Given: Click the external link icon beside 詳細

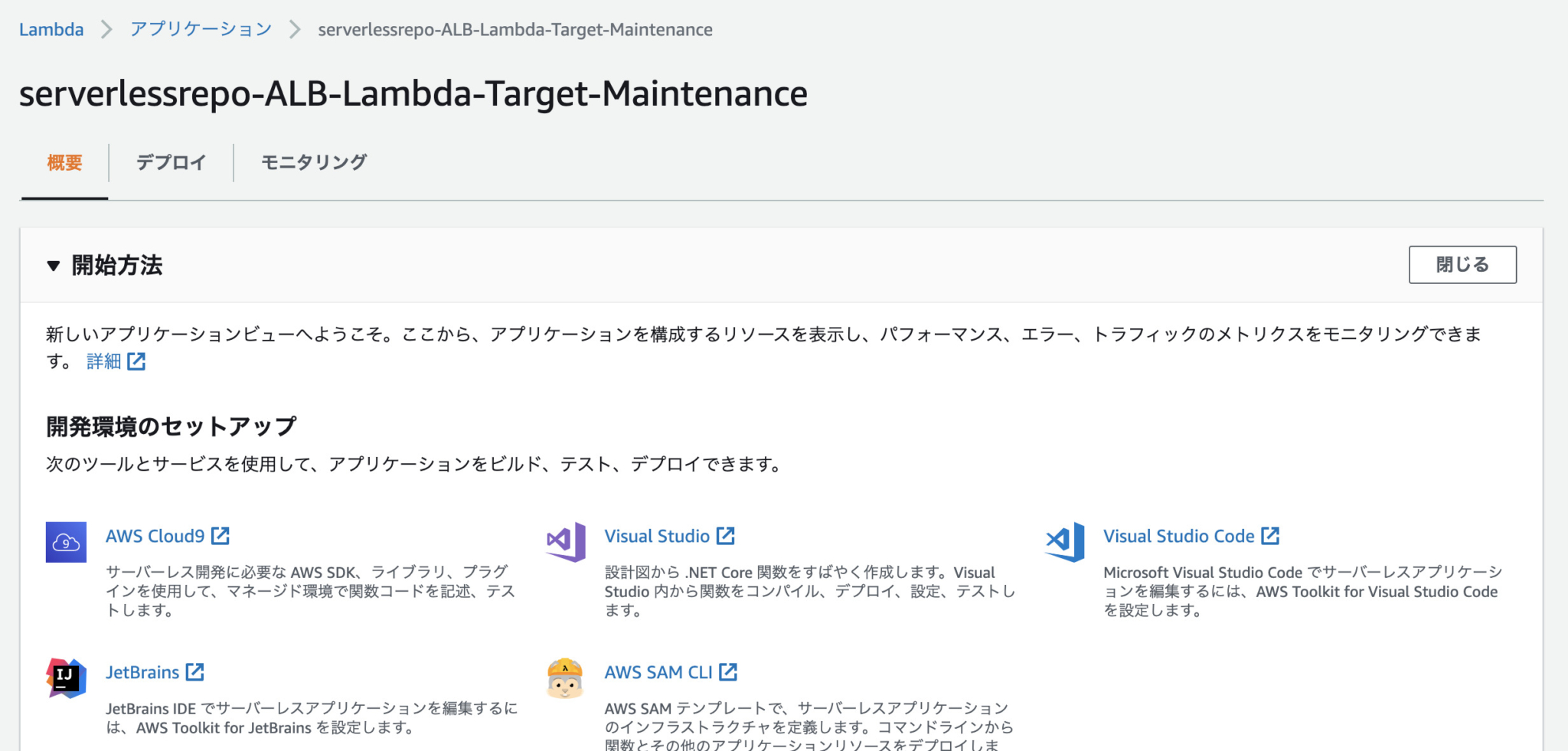Looking at the screenshot, I should coord(138,361).
